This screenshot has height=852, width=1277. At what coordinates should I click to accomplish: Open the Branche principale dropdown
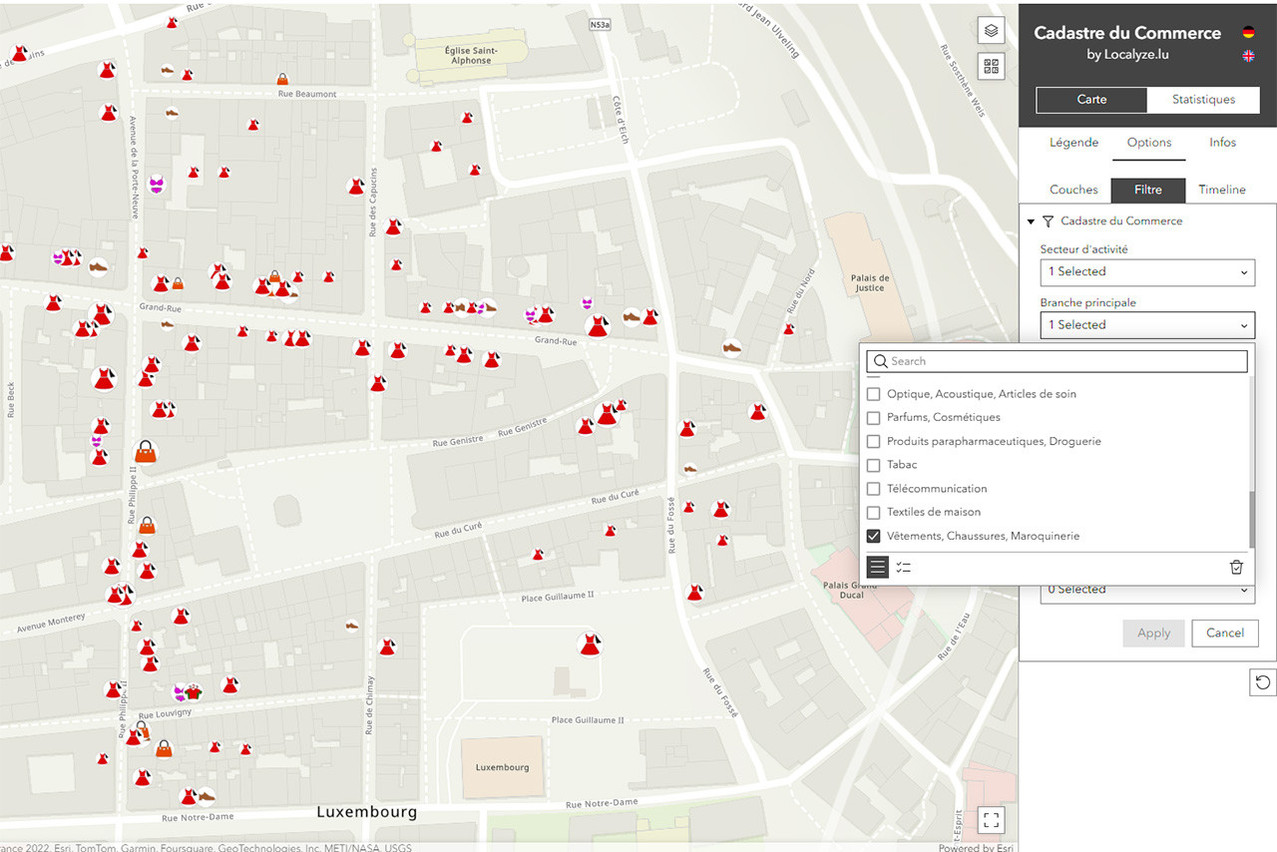coord(1146,325)
